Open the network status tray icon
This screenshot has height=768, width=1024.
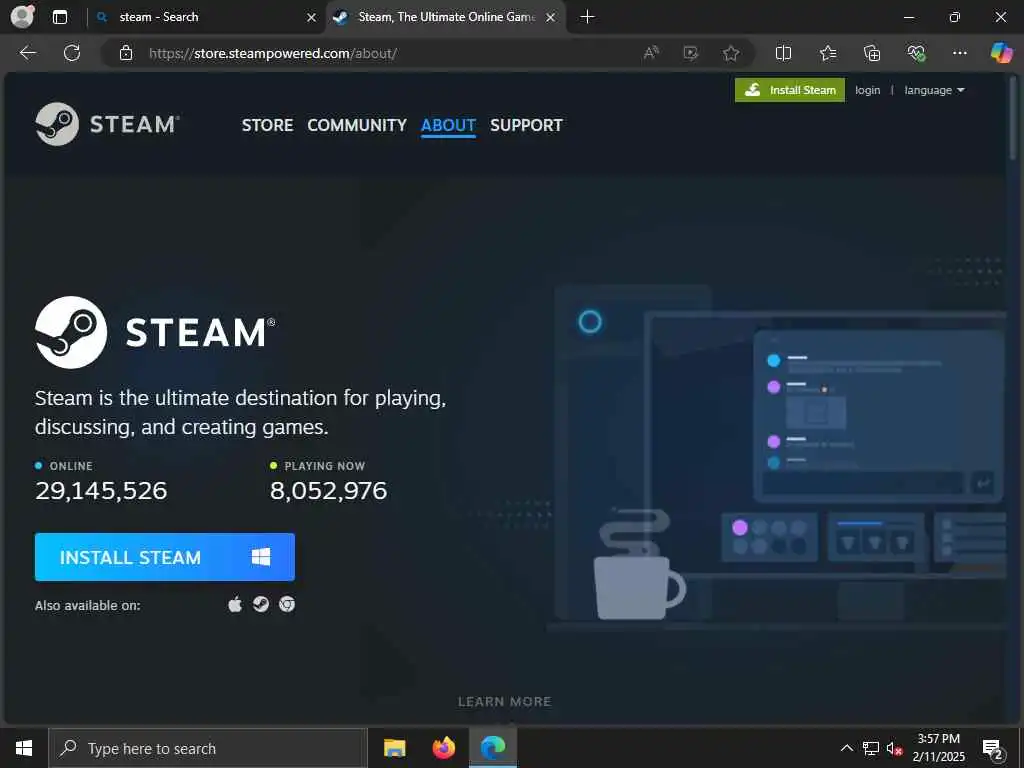point(871,748)
